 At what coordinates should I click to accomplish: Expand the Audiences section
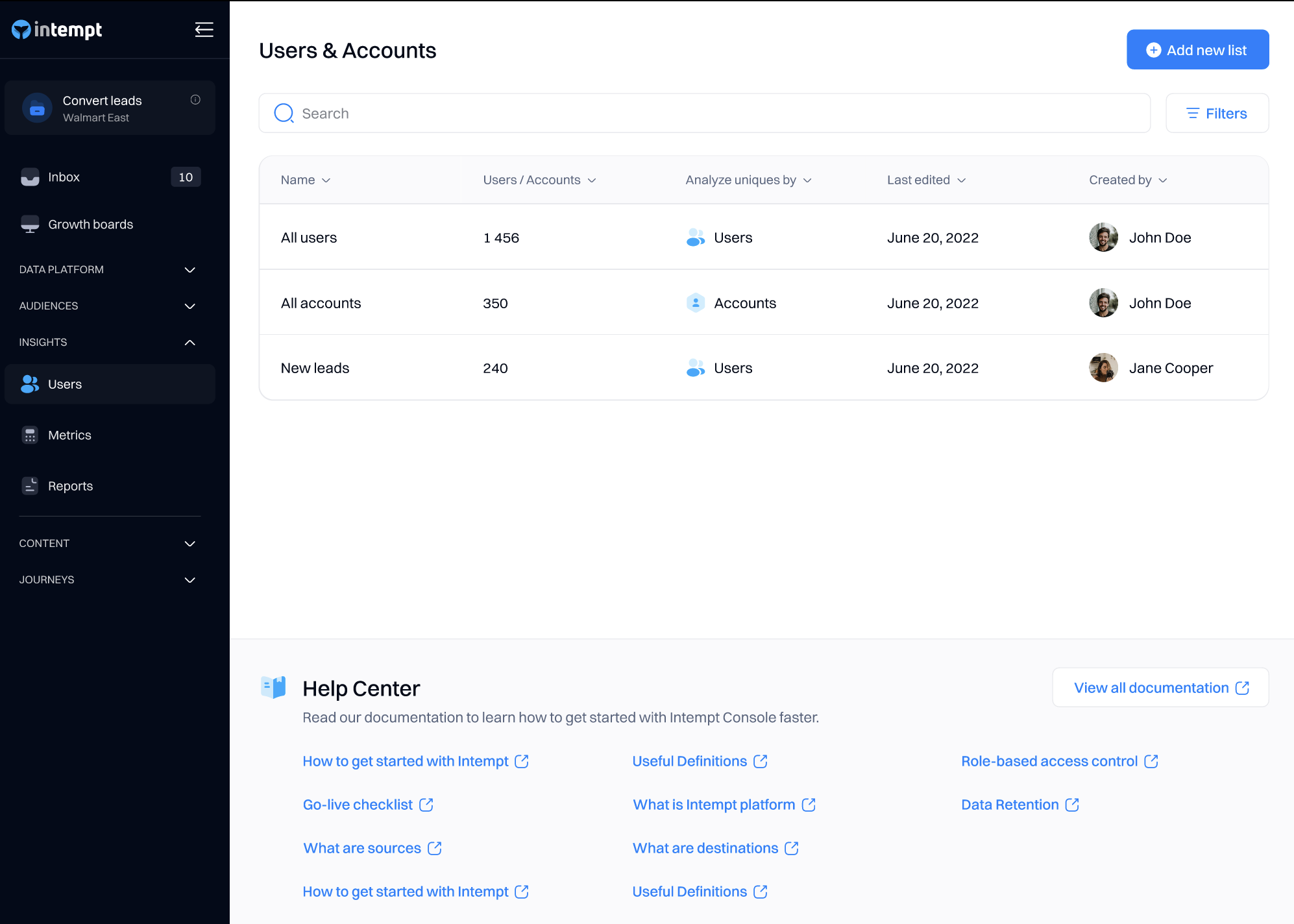[190, 306]
